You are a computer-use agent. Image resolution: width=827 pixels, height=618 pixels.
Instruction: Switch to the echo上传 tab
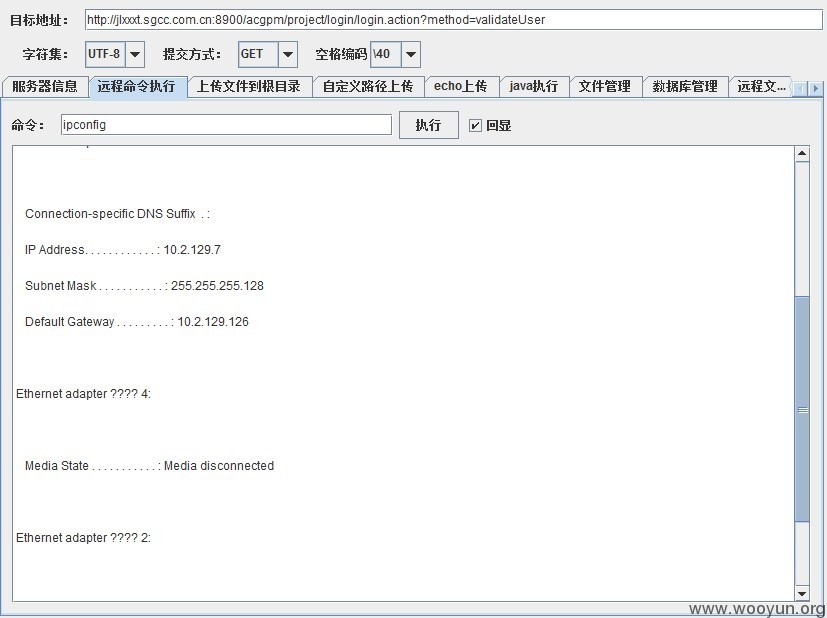(461, 86)
